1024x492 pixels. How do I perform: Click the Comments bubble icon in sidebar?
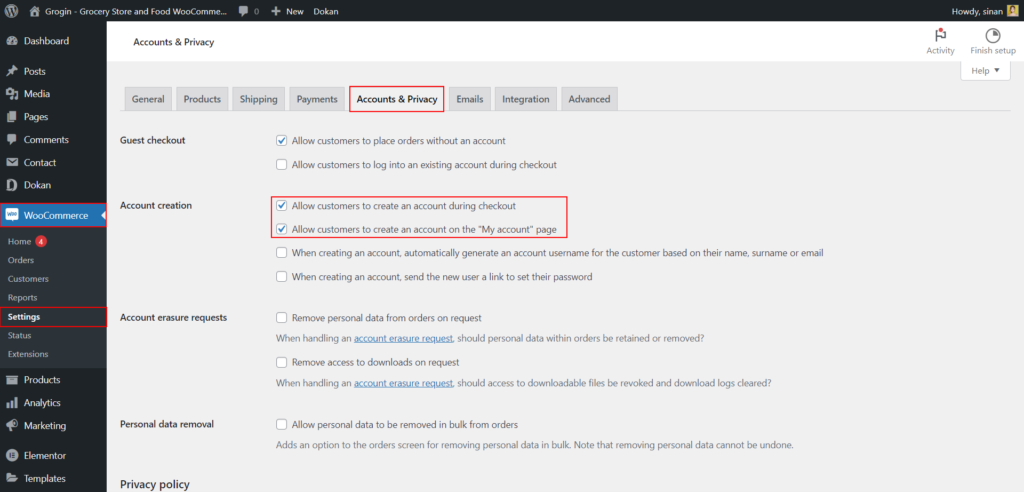coord(12,140)
